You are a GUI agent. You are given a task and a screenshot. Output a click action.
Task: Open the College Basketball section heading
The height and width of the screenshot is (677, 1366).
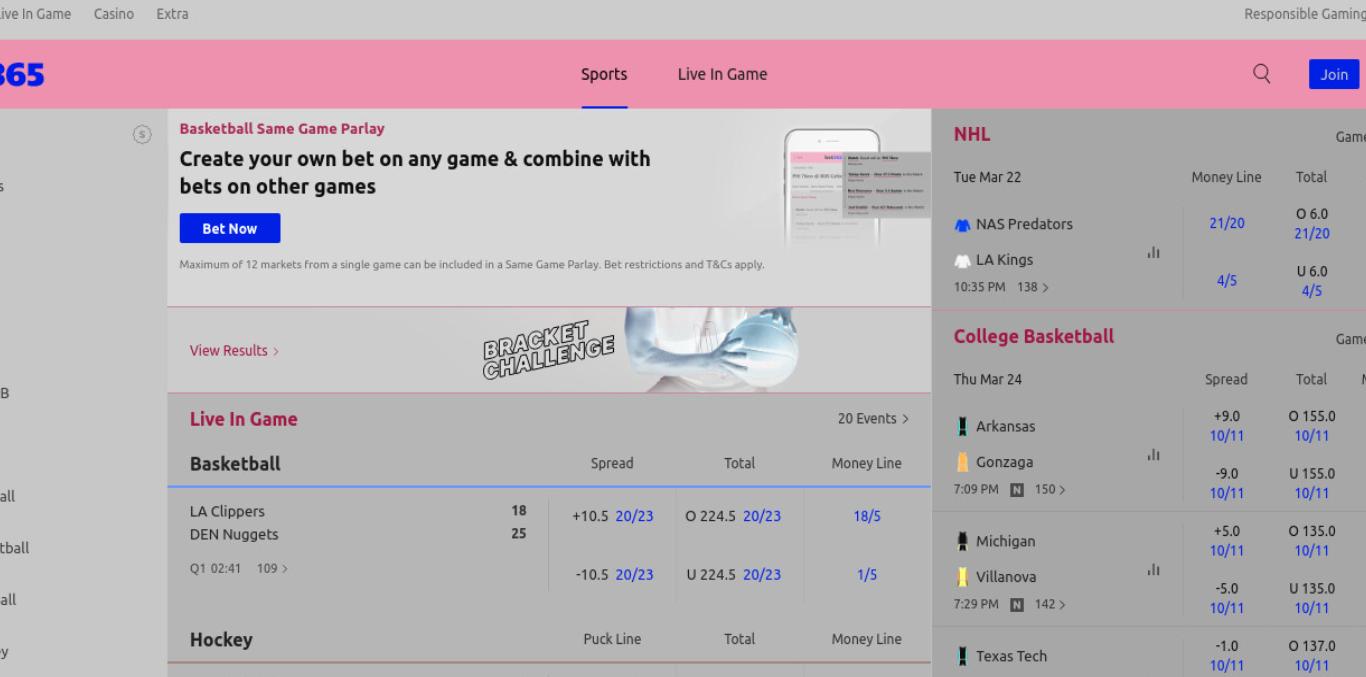point(1034,337)
